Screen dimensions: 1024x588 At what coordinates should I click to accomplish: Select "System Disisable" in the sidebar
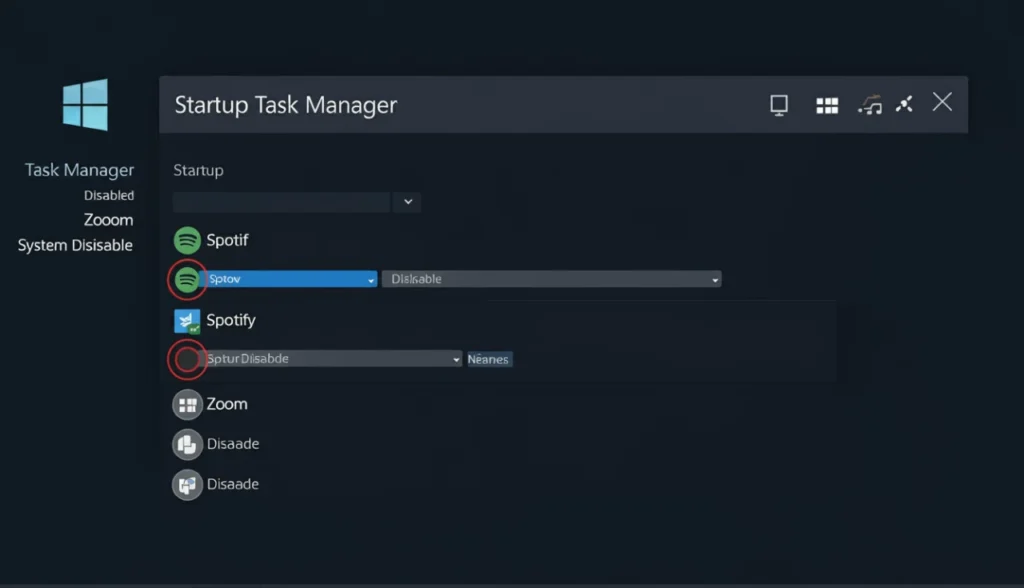75,246
